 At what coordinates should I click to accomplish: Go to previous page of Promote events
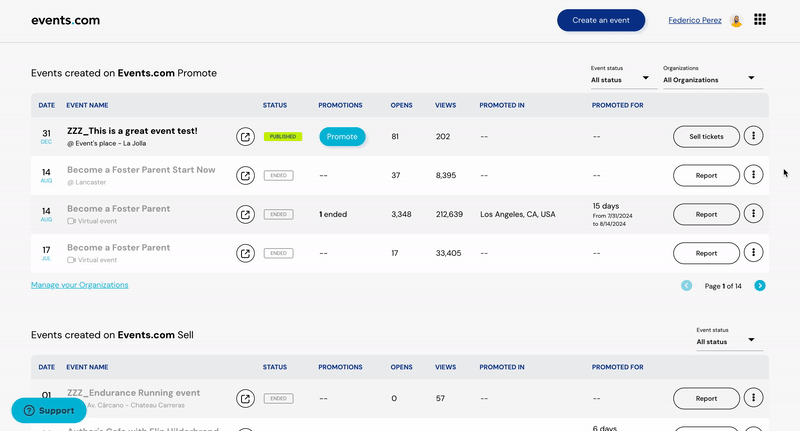coord(687,286)
